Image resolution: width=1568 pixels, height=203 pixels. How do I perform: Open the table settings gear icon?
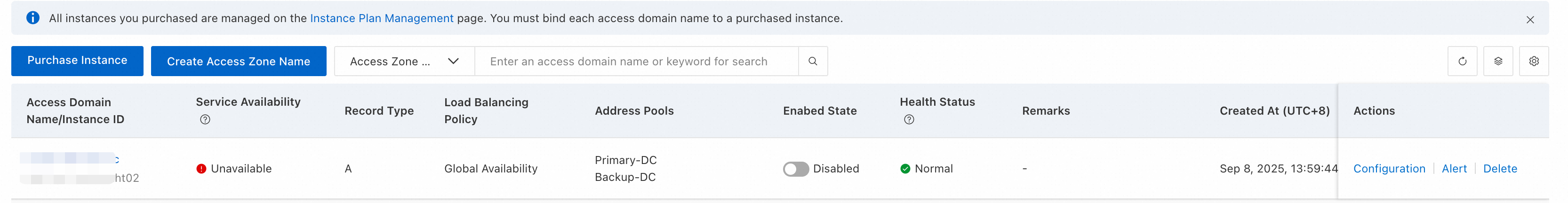click(x=1534, y=62)
